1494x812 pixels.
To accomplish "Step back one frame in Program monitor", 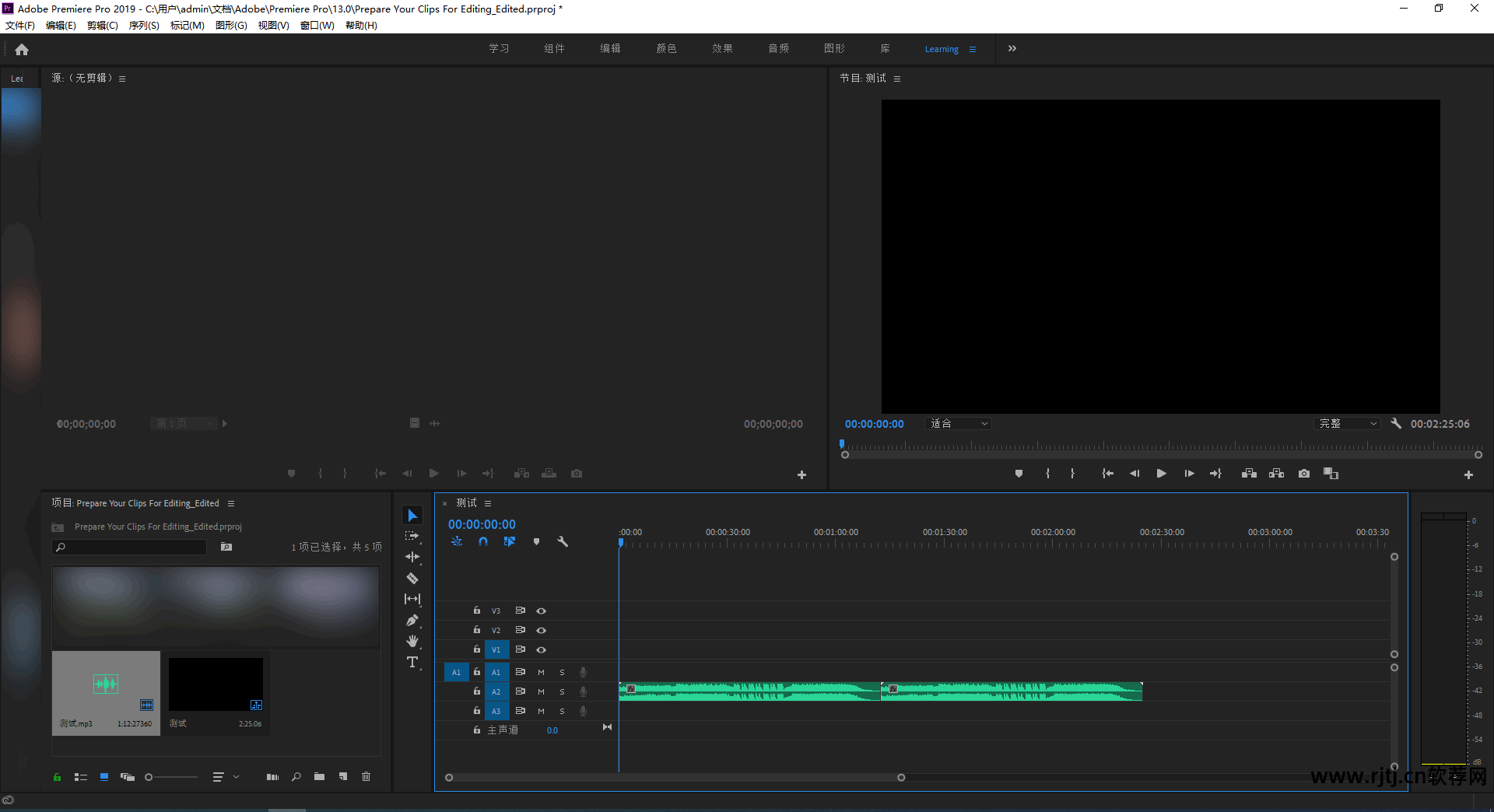I will (x=1135, y=473).
